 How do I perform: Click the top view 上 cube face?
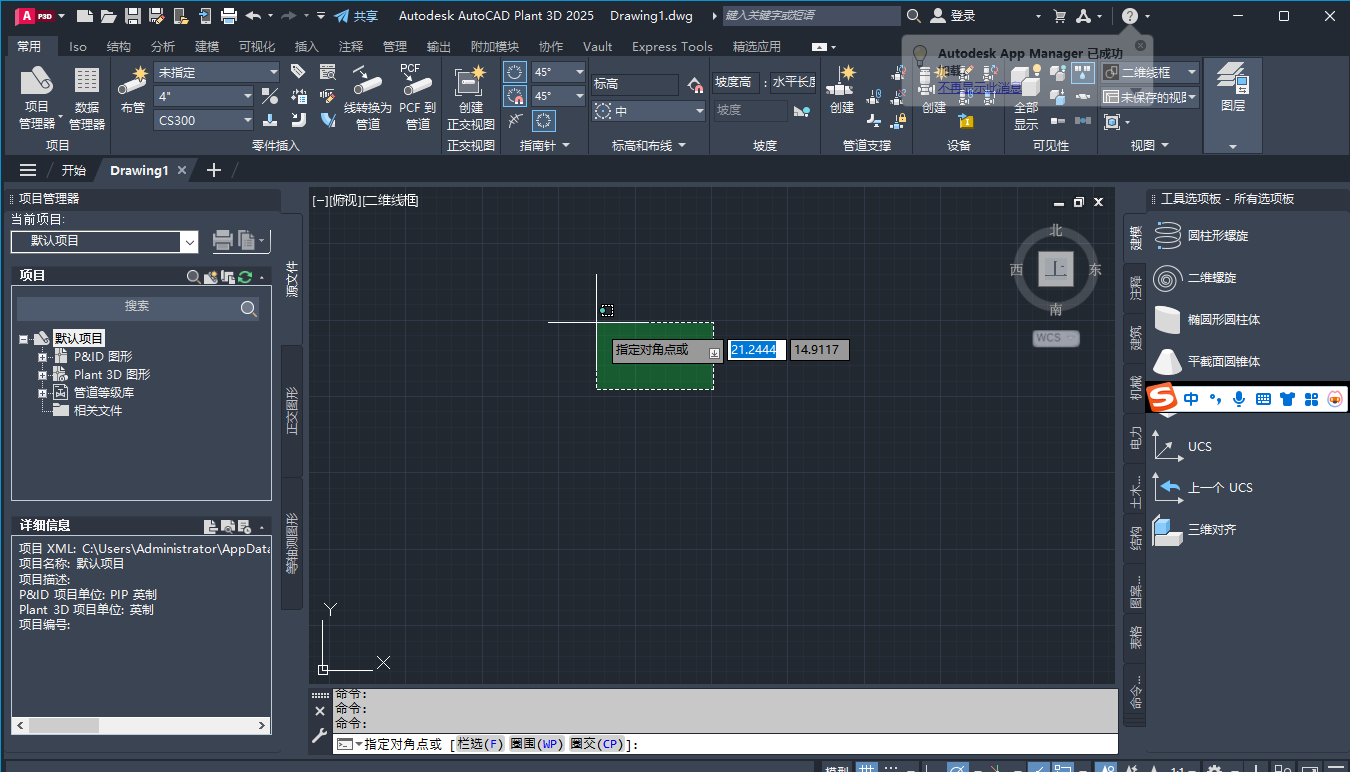(x=1056, y=269)
